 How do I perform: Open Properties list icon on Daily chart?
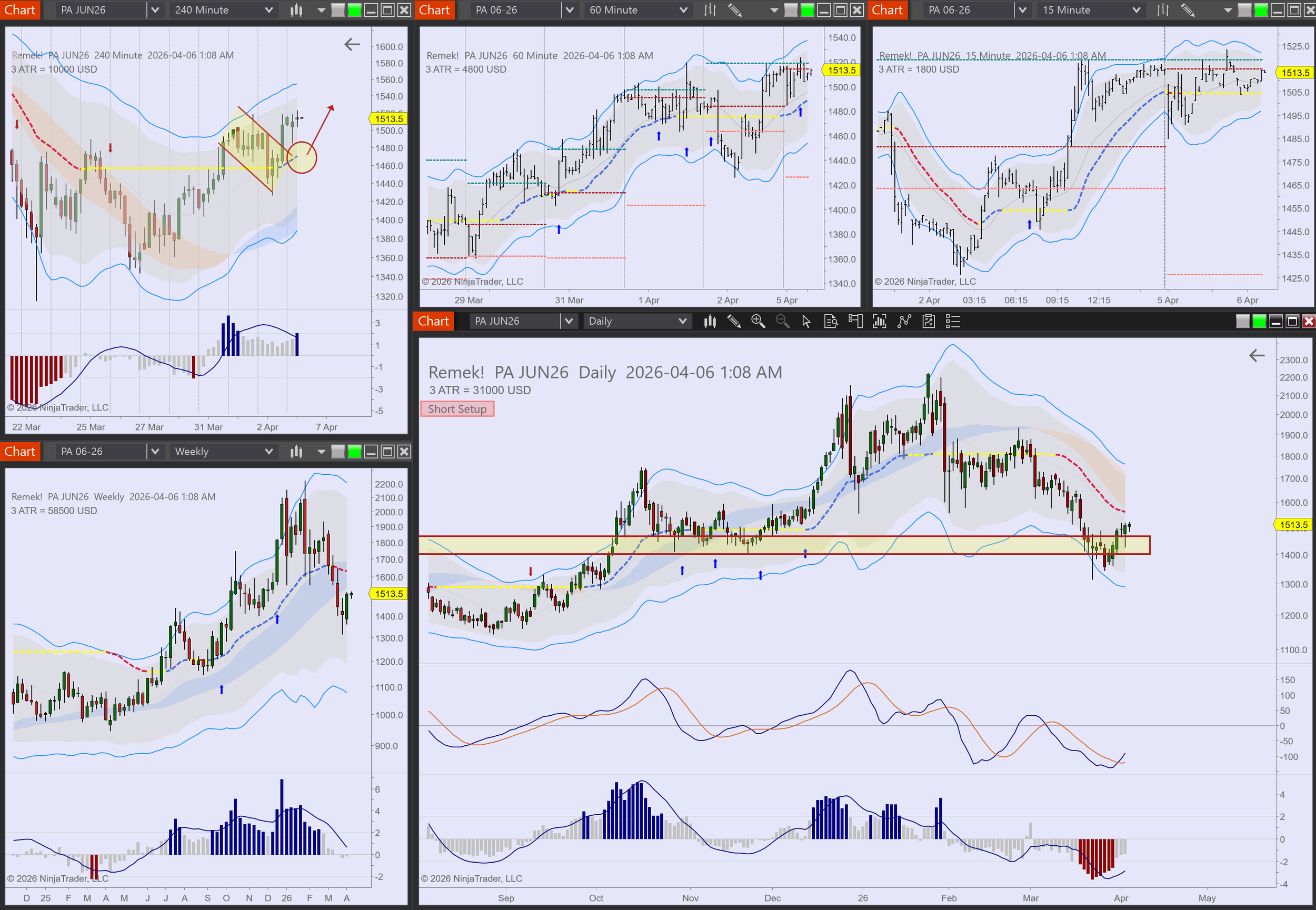click(953, 321)
